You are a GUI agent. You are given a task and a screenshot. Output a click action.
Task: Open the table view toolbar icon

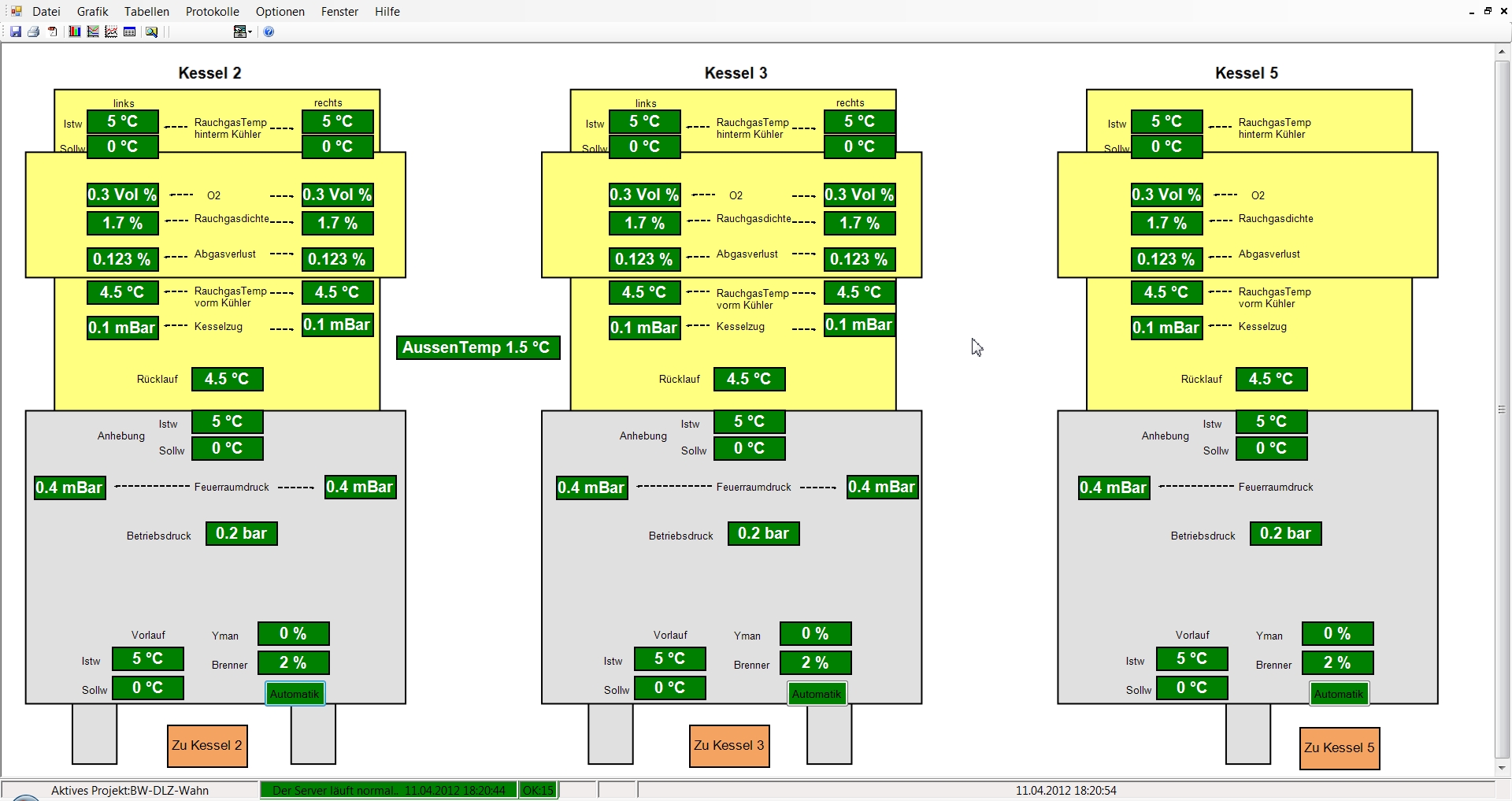(130, 32)
